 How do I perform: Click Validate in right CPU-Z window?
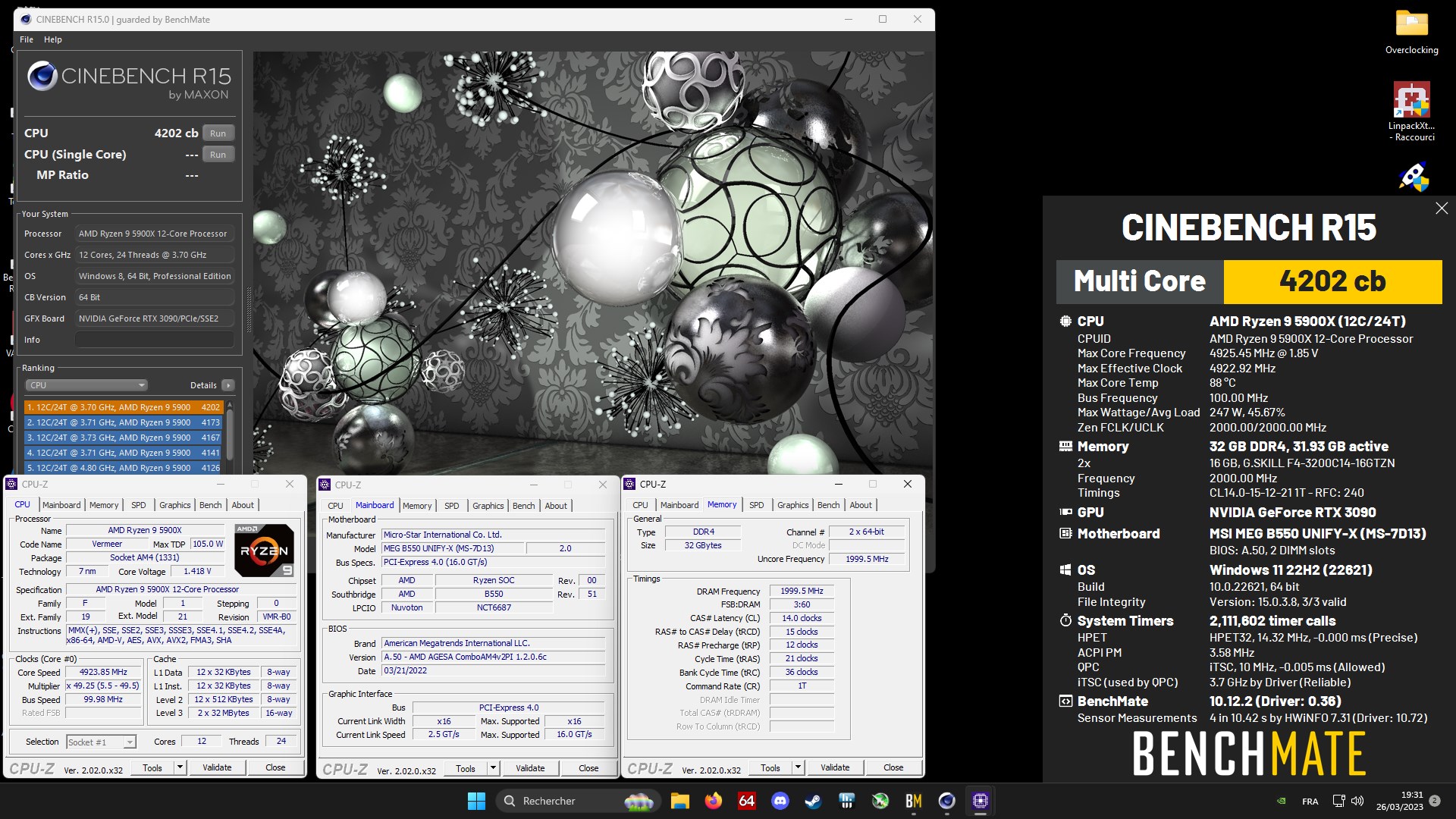[835, 767]
